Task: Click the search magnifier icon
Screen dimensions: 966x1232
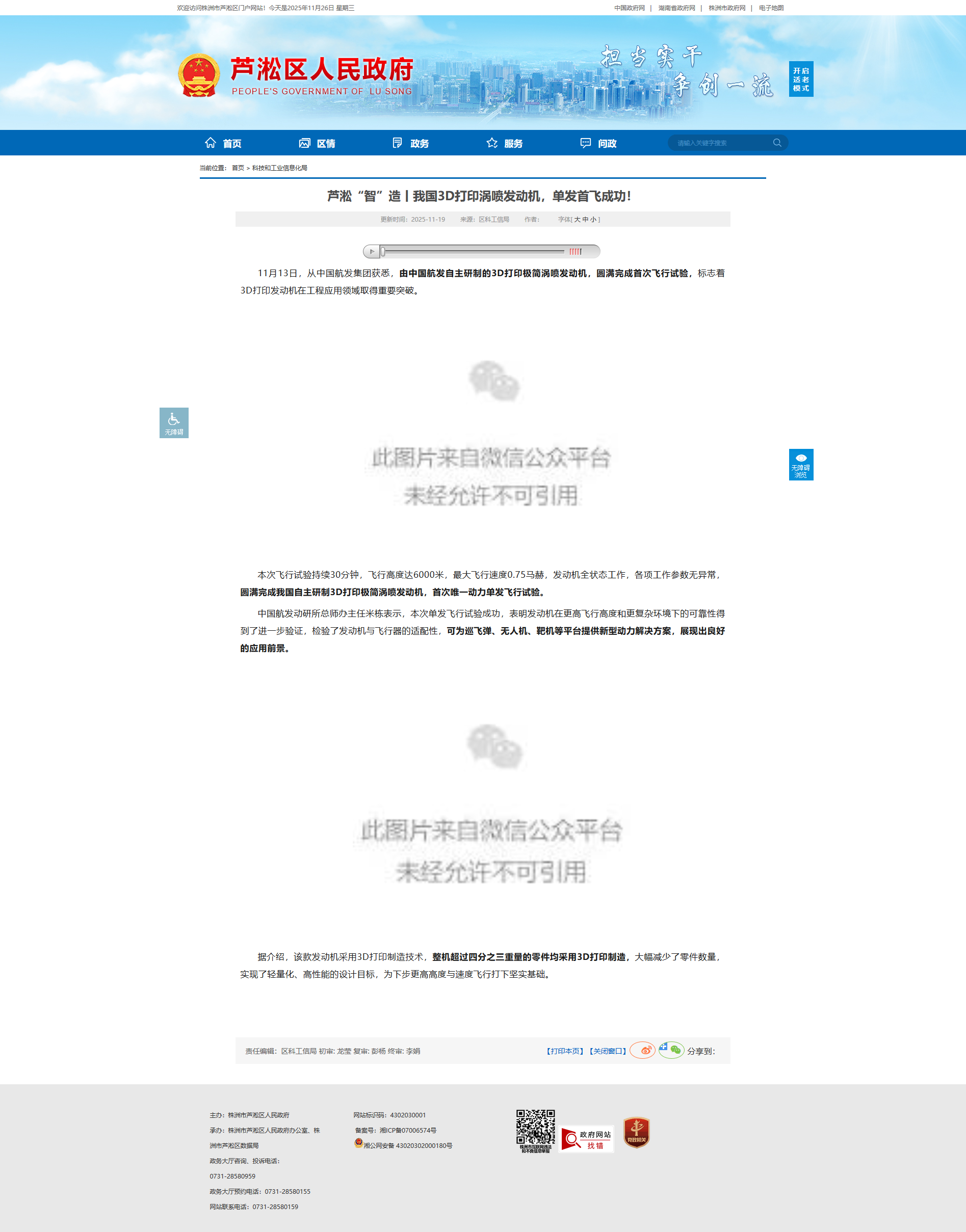Action: pos(777,143)
